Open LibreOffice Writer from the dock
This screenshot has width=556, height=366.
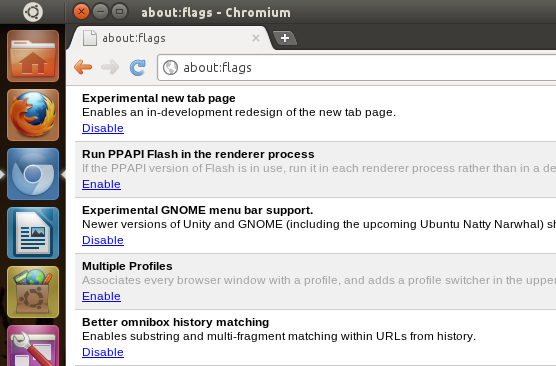pos(33,233)
